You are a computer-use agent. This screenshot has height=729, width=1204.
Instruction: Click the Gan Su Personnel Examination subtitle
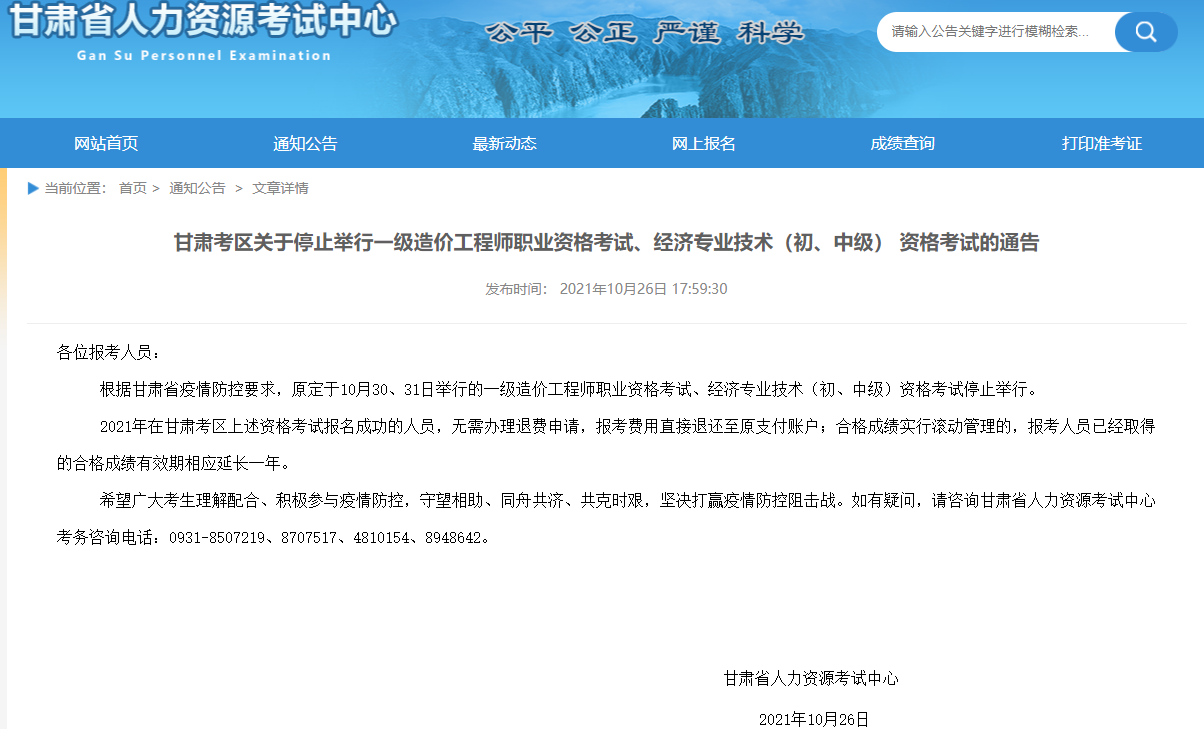[x=203, y=56]
